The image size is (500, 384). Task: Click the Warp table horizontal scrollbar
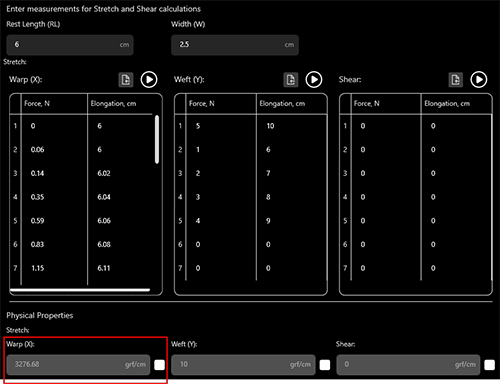click(x=80, y=290)
